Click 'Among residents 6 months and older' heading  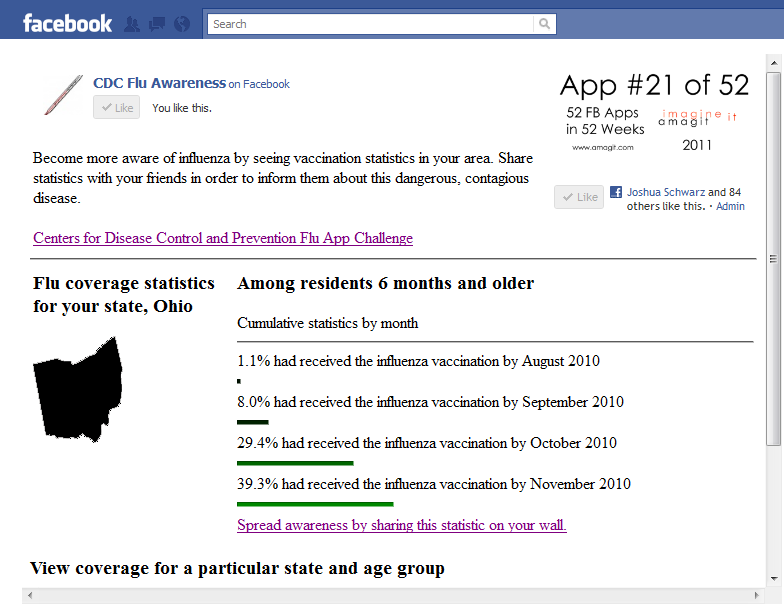386,283
